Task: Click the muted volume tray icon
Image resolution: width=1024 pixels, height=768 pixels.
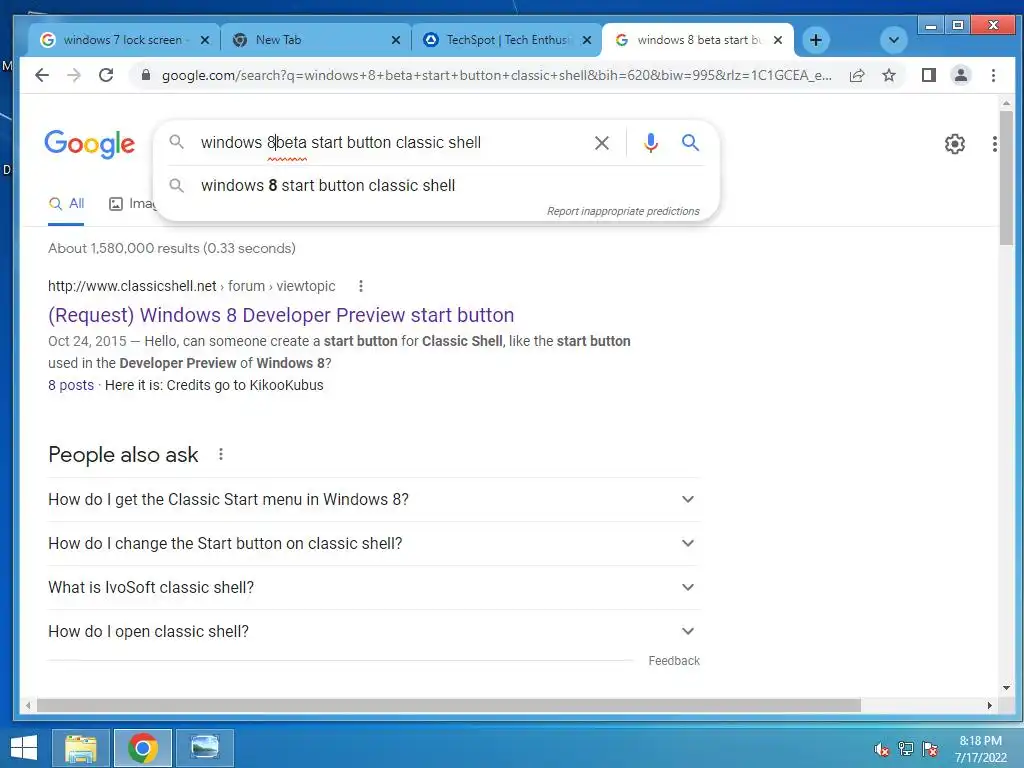Action: (x=882, y=749)
